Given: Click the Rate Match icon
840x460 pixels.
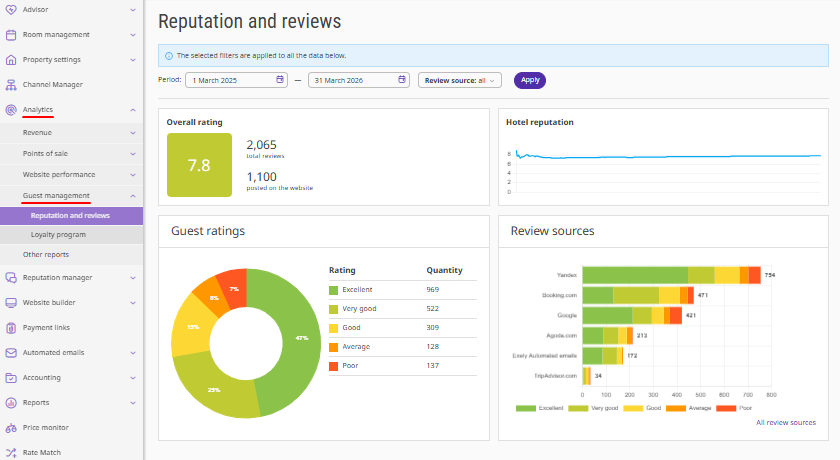Looking at the screenshot, I should coord(11,453).
